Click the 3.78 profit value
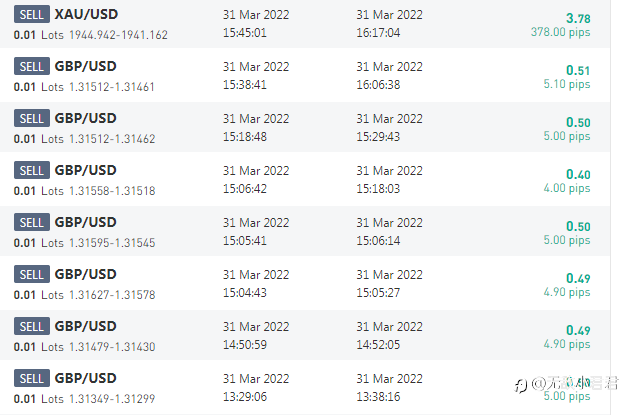The width and height of the screenshot is (626, 415). click(x=577, y=18)
